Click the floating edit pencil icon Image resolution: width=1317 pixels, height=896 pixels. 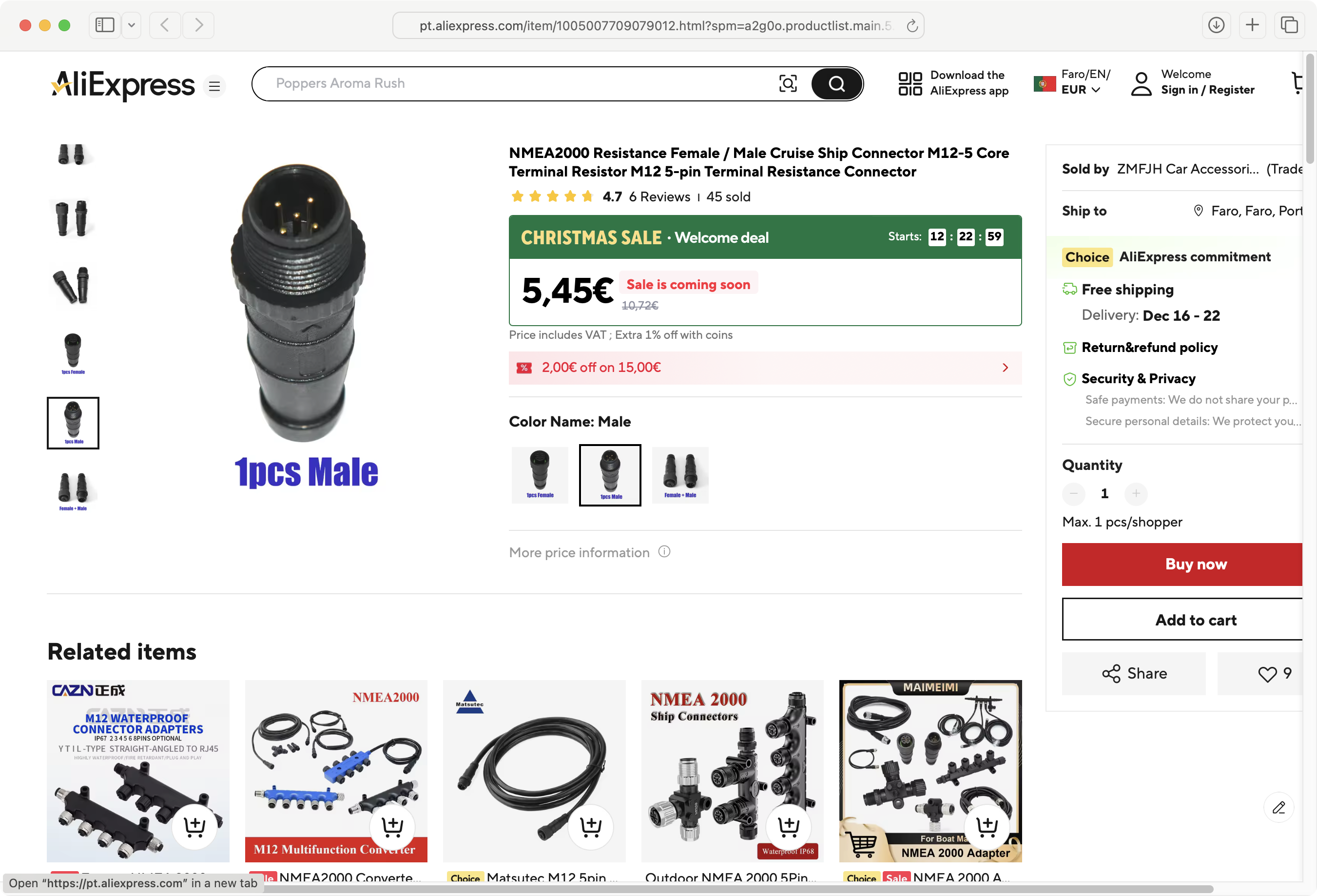pos(1278,807)
